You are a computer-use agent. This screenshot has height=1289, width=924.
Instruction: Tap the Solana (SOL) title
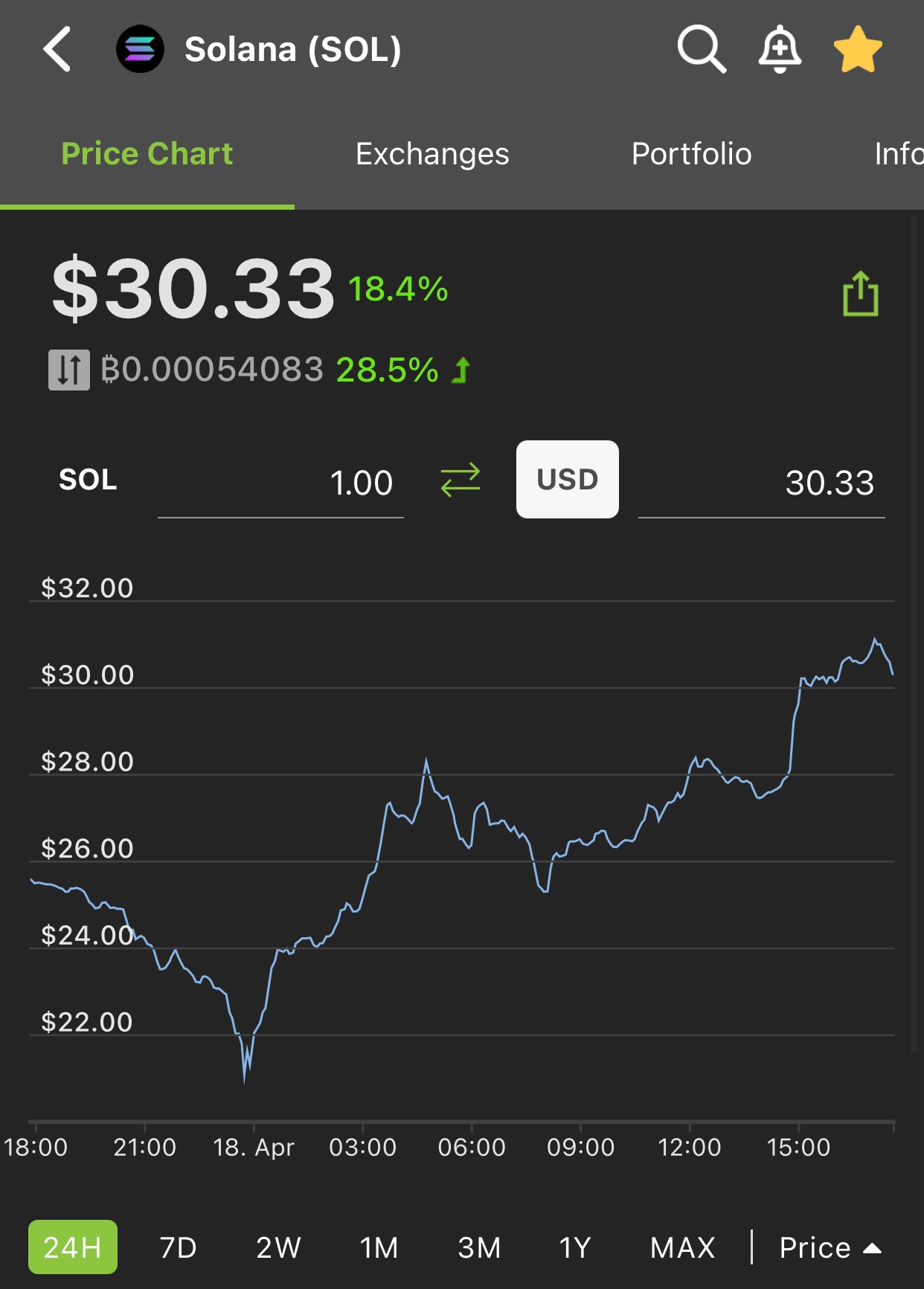pyautogui.click(x=293, y=49)
